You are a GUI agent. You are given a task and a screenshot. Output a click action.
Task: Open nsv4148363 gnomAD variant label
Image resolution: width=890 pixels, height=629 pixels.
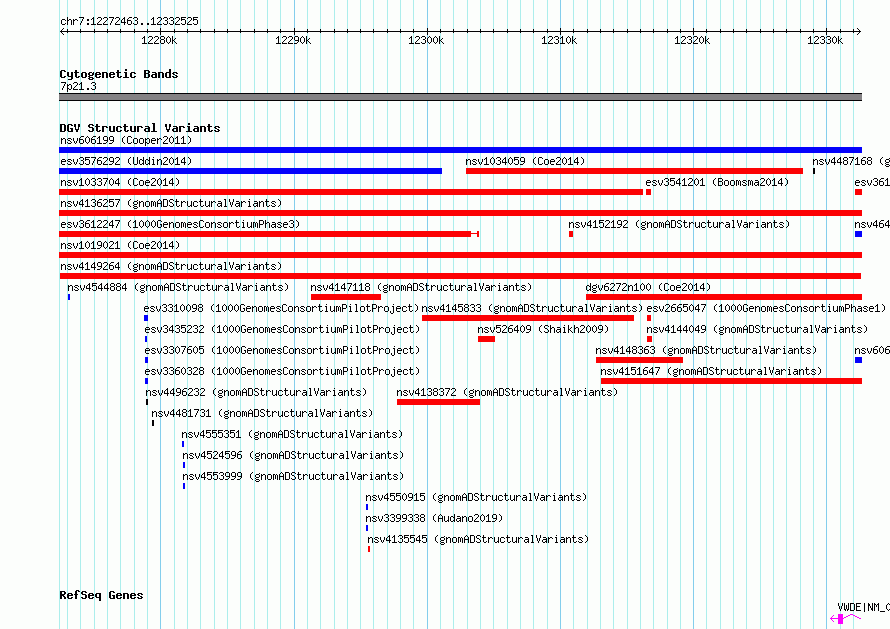pos(706,350)
